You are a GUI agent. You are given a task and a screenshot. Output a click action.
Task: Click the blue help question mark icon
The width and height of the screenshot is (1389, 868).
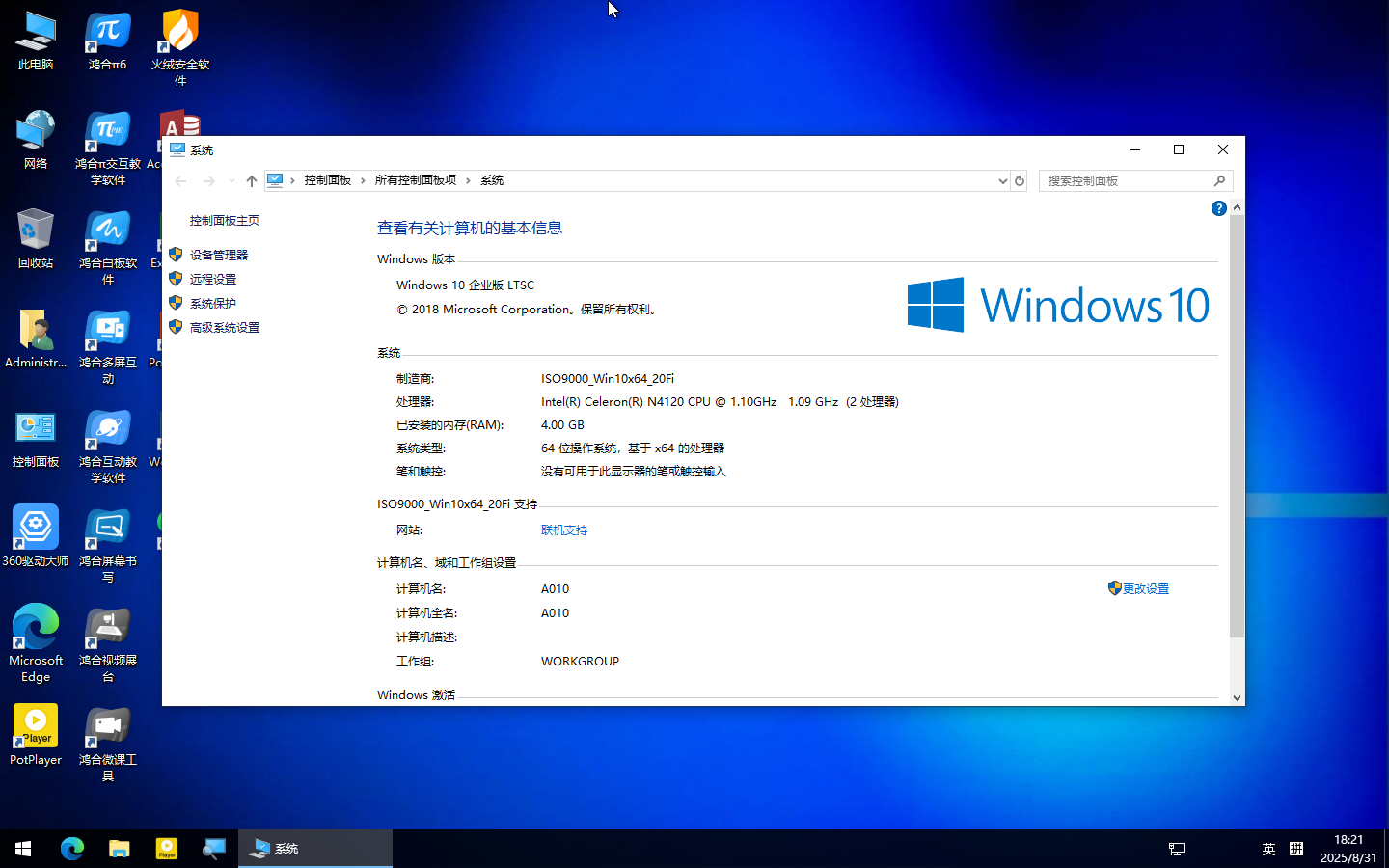pyautogui.click(x=1218, y=207)
